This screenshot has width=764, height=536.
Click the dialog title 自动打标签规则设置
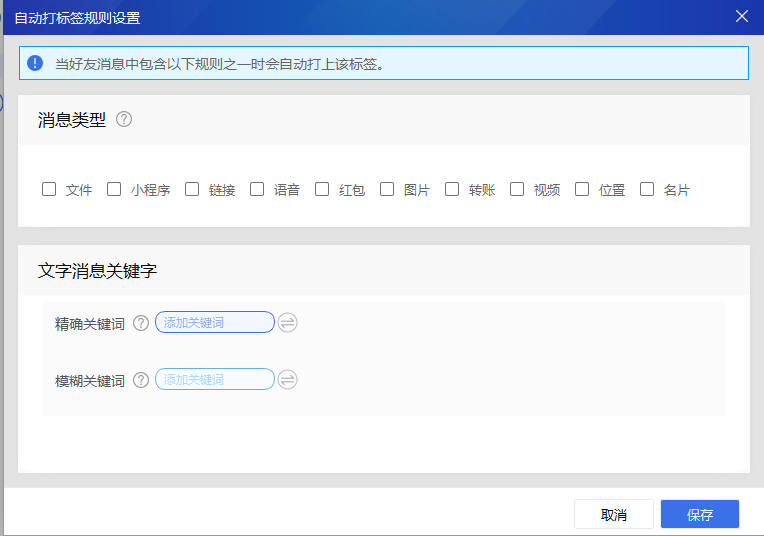point(77,18)
